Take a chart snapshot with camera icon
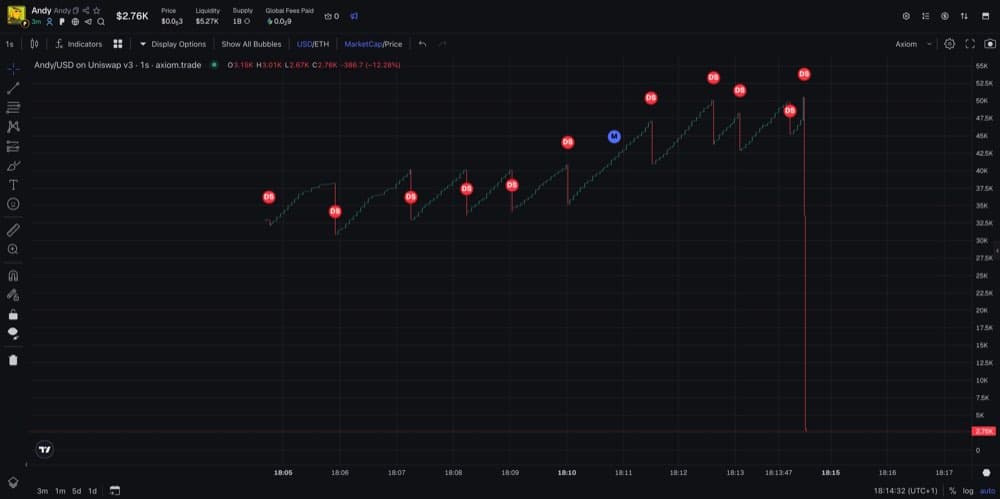This screenshot has height=499, width=1000. 990,44
